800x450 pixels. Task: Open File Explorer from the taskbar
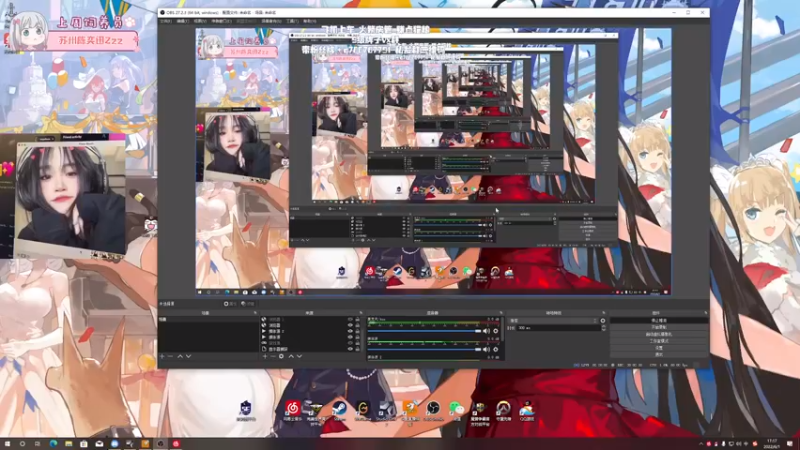coord(68,444)
